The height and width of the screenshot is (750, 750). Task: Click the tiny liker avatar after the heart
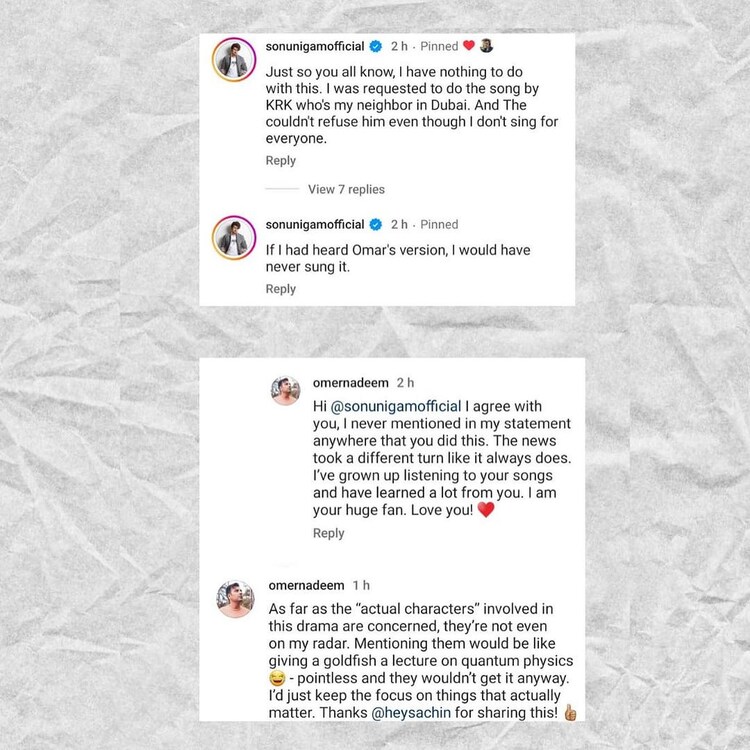point(486,46)
